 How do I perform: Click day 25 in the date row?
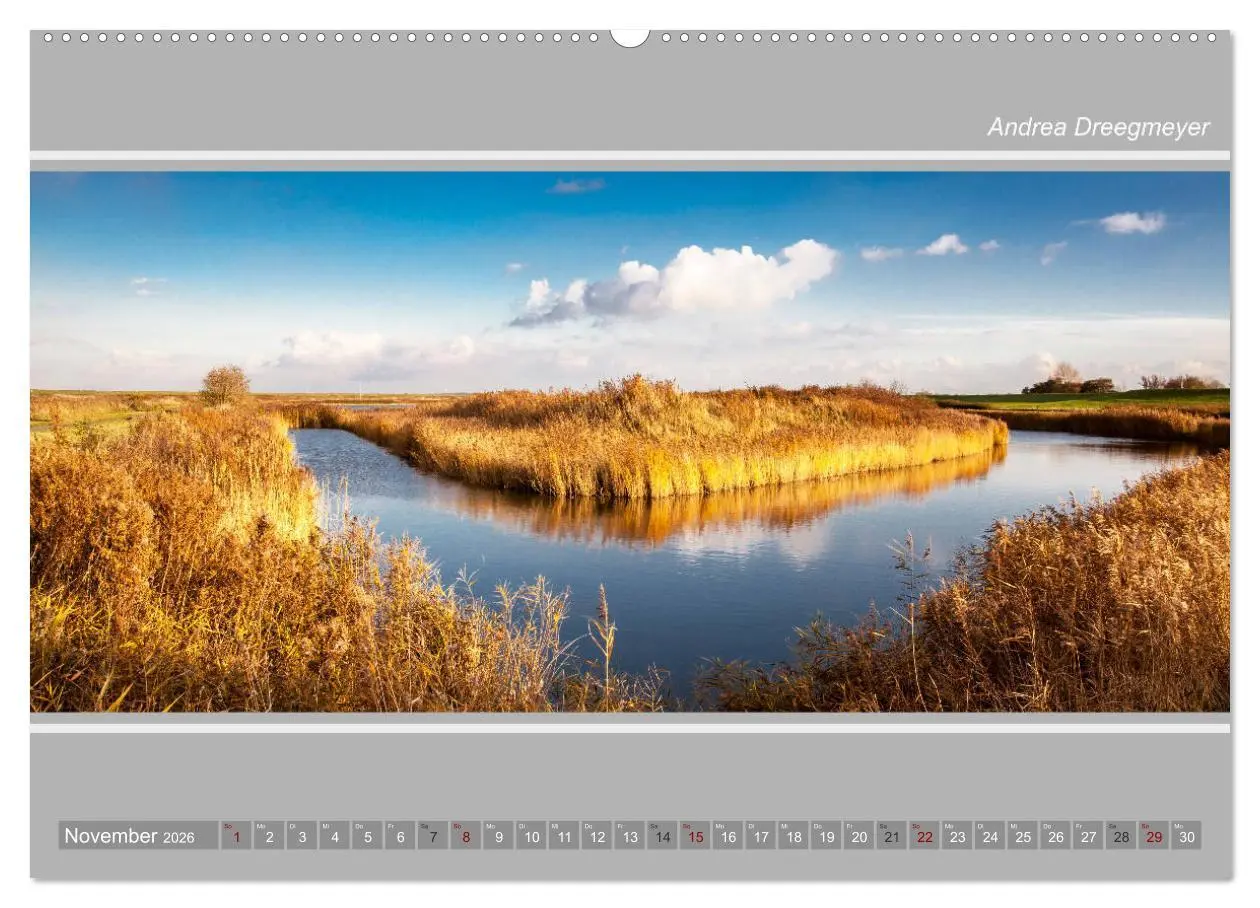point(1023,835)
